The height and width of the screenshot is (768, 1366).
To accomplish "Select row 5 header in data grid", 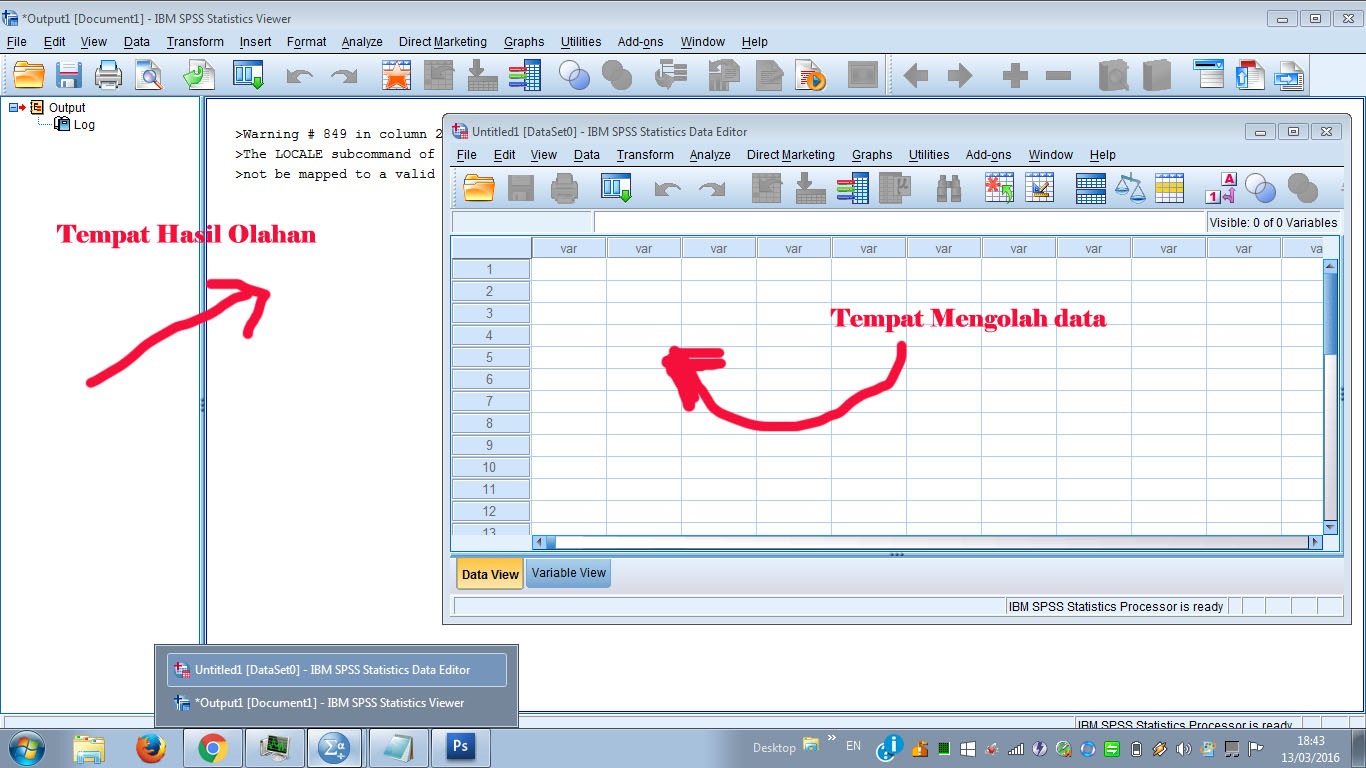I will point(490,357).
